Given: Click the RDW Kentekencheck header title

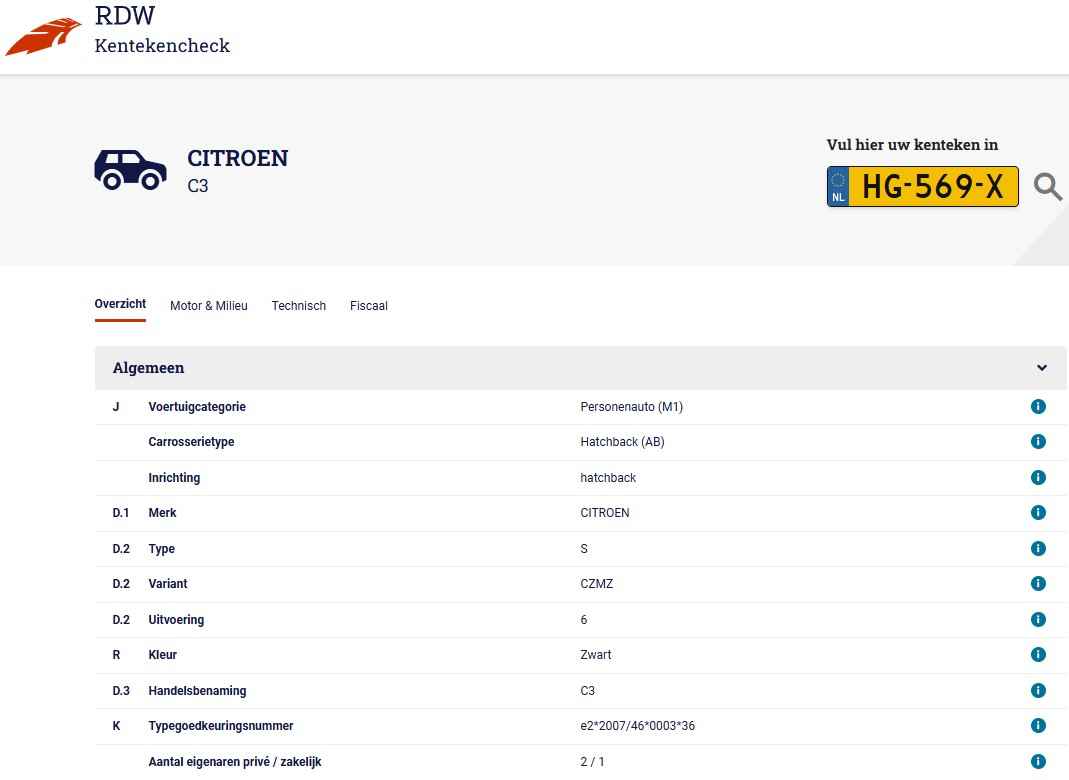Looking at the screenshot, I should [x=162, y=30].
